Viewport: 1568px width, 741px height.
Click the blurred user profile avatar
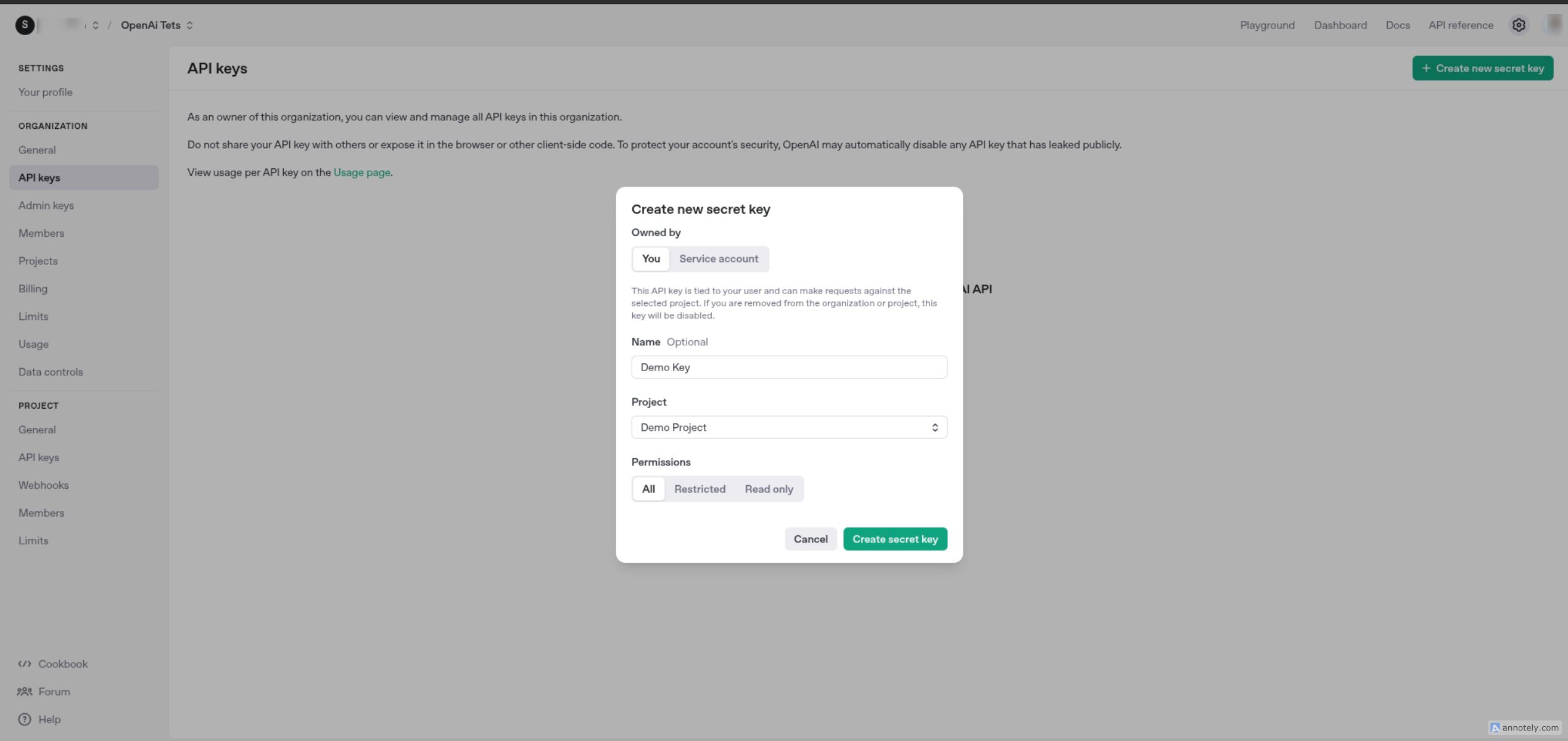point(1554,25)
